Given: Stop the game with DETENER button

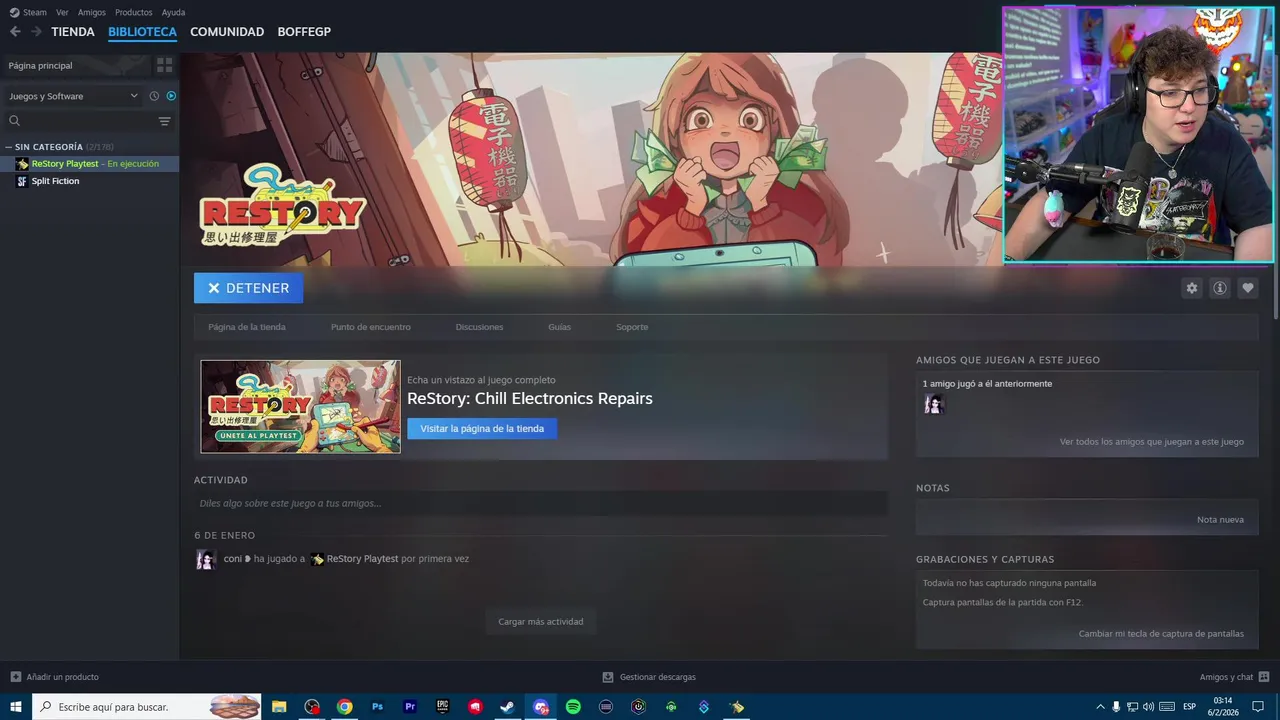Looking at the screenshot, I should [x=248, y=288].
